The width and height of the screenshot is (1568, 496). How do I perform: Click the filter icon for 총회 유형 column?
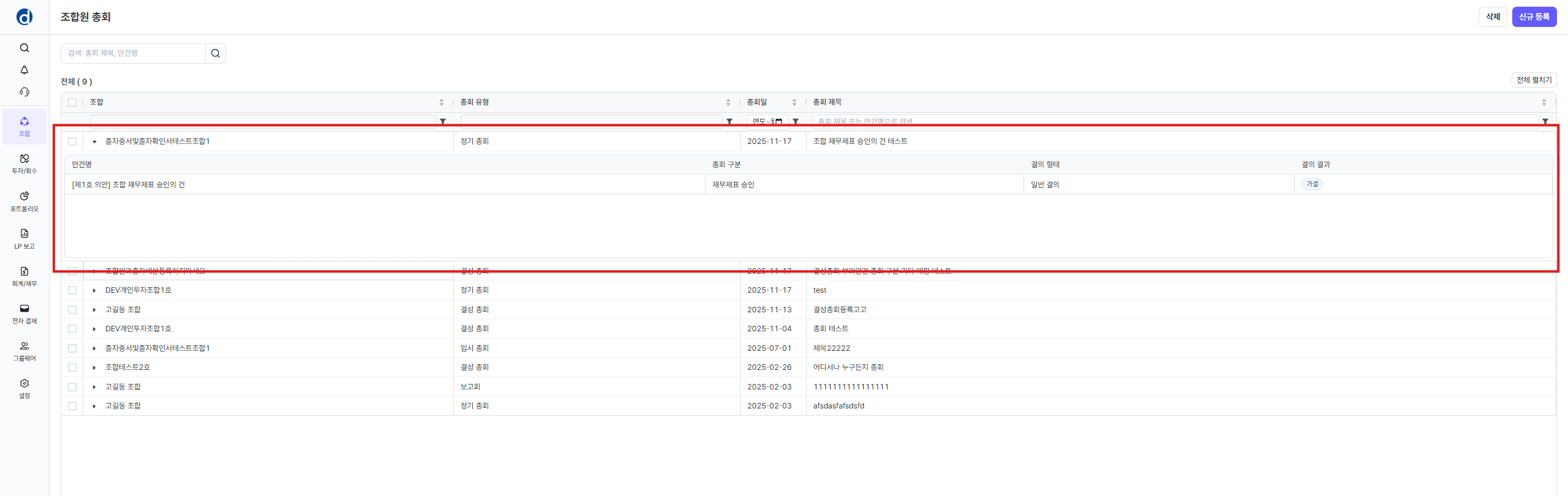tap(729, 121)
